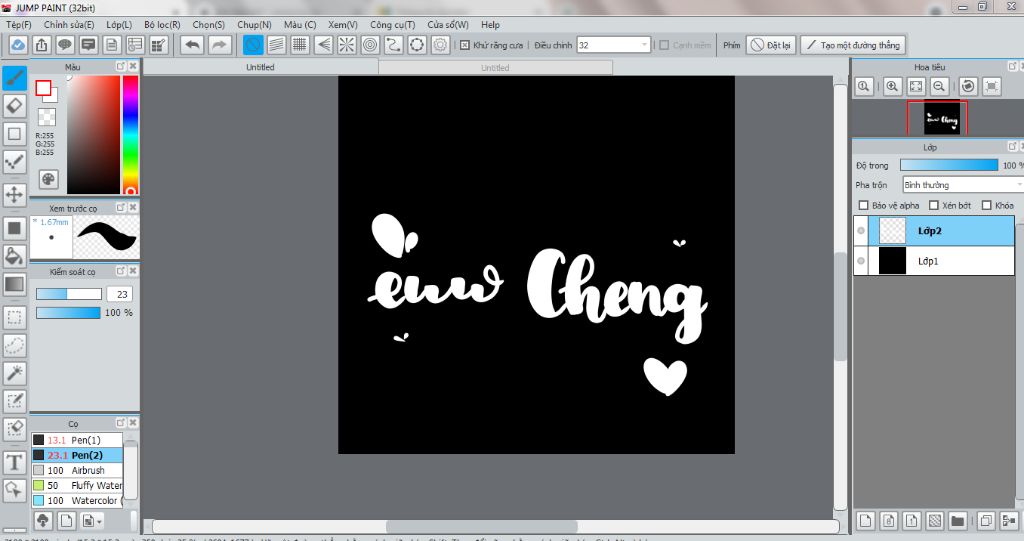This screenshot has width=1024, height=541.
Task: Enable parallel lines snap guide
Action: coord(276,45)
